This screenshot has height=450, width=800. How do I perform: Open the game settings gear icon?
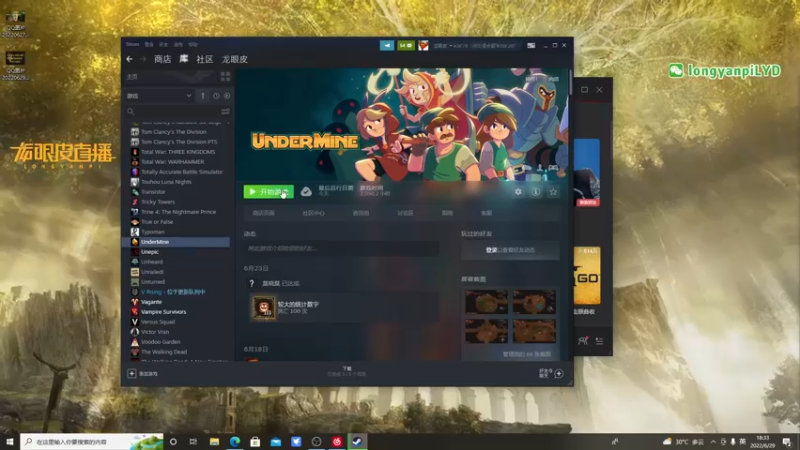coord(518,192)
